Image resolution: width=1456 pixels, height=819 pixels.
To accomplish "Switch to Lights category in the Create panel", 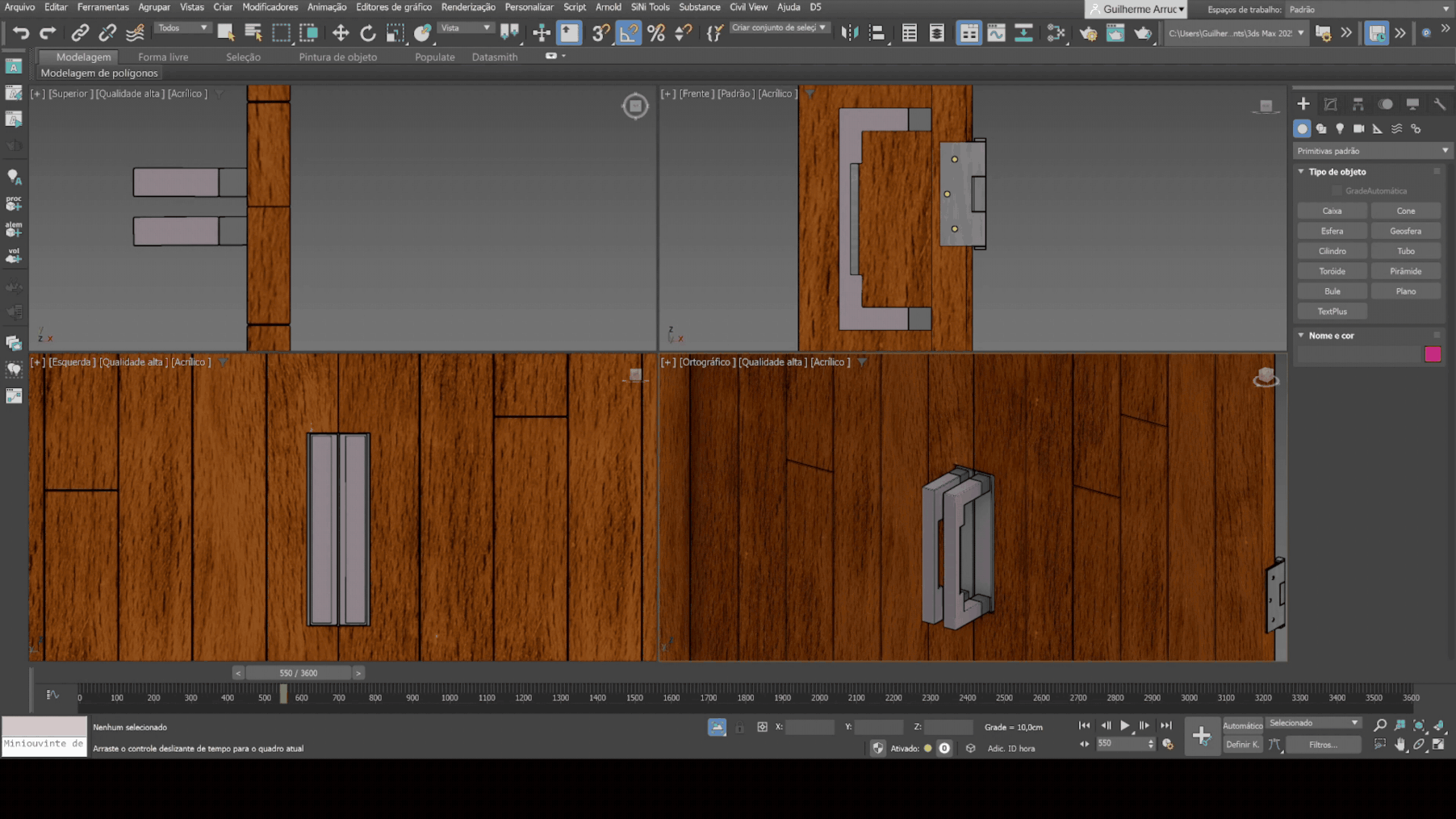I will [x=1340, y=129].
